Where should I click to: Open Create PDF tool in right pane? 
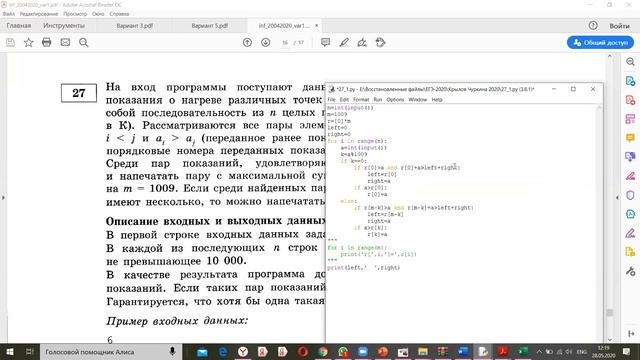tap(630, 100)
